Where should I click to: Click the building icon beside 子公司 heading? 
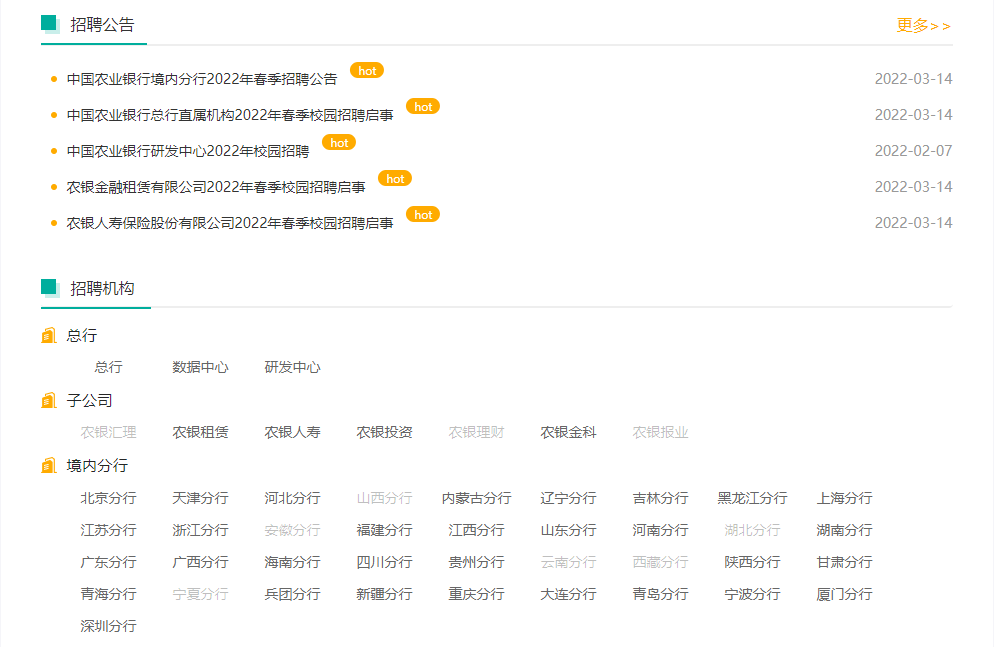point(49,401)
